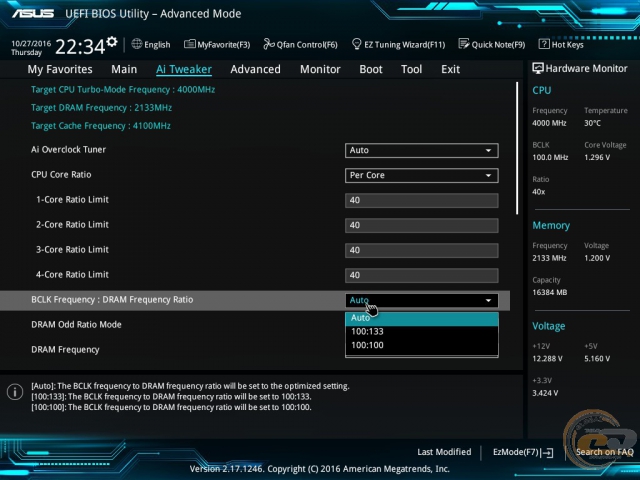Click Target Cache Frequency : 4100MHz text
The height and width of the screenshot is (480, 640).
[101, 126]
